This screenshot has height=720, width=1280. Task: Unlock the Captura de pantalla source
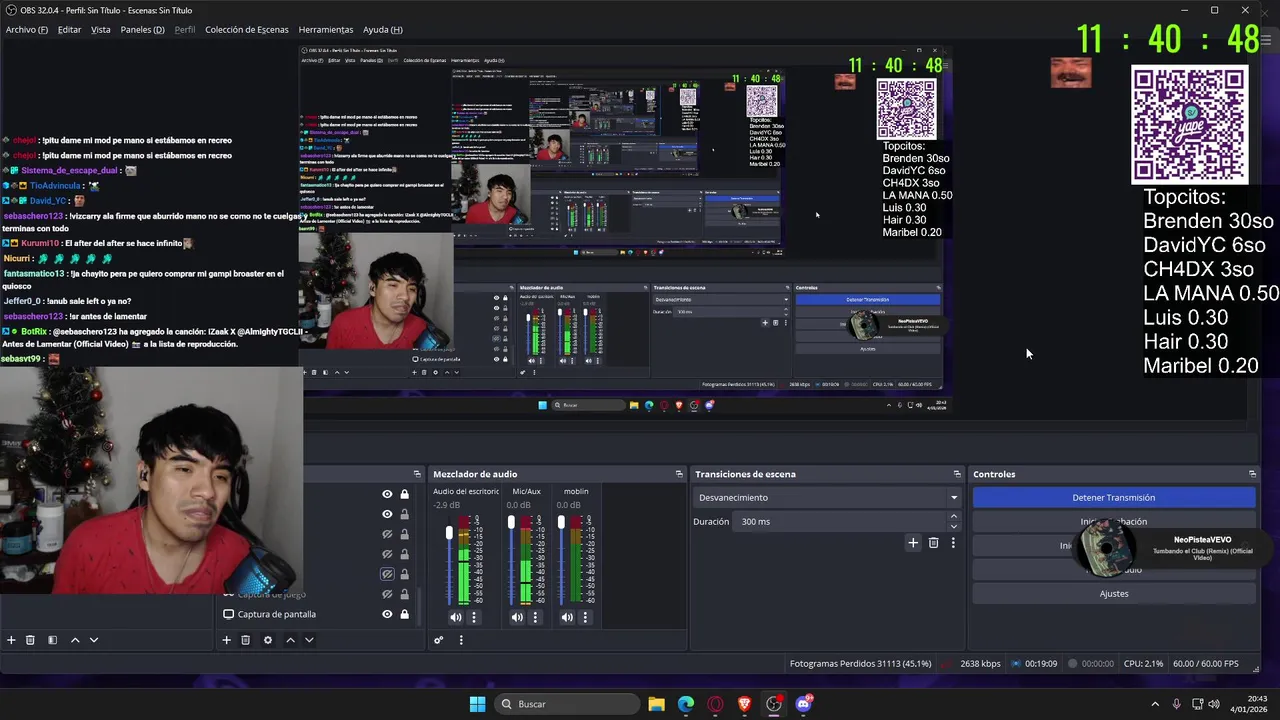pos(404,614)
